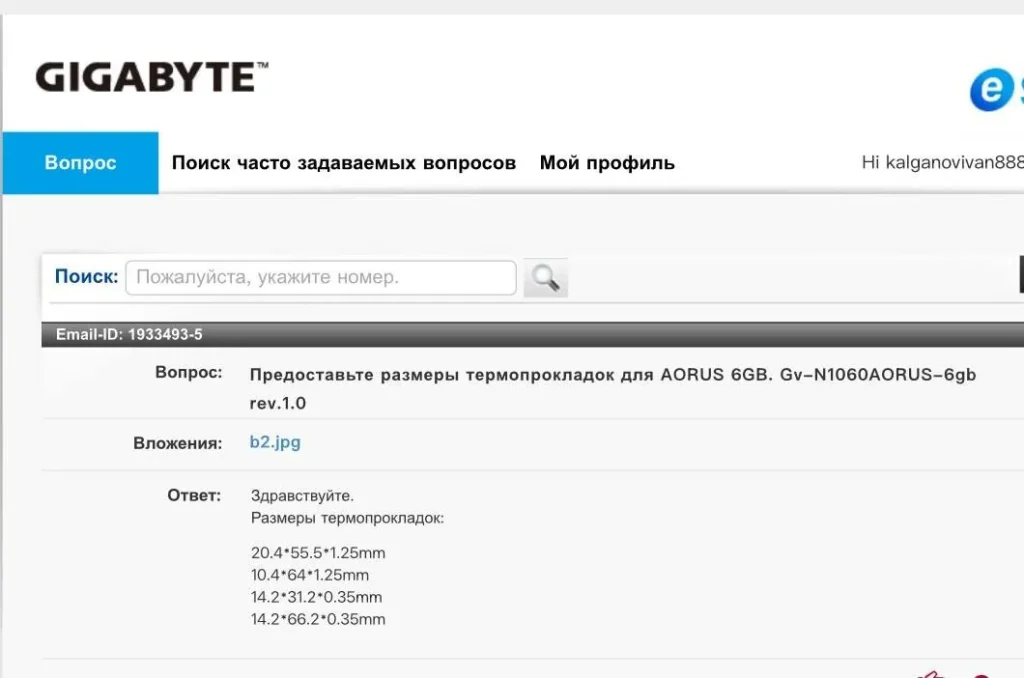This screenshot has height=678, width=1024.
Task: Click the 14.2*66.2*0.35mm size line
Action: [318, 619]
